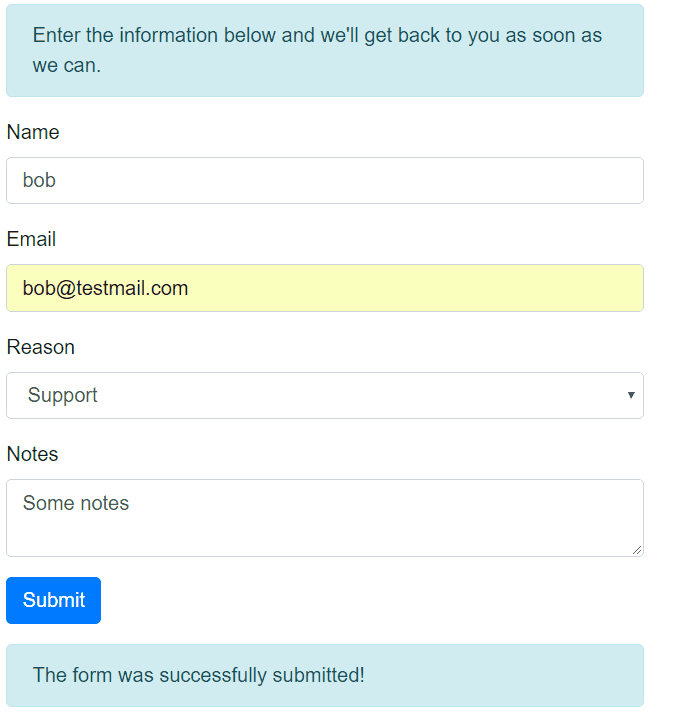Place cursor on 'bob' text in Name
The image size is (697, 714).
pyautogui.click(x=40, y=181)
